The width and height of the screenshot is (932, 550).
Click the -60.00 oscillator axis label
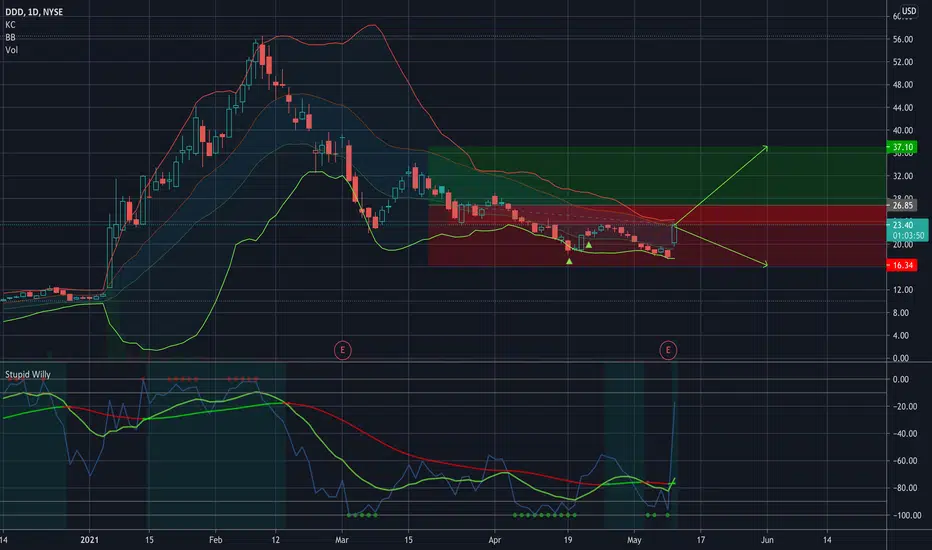[x=906, y=461]
